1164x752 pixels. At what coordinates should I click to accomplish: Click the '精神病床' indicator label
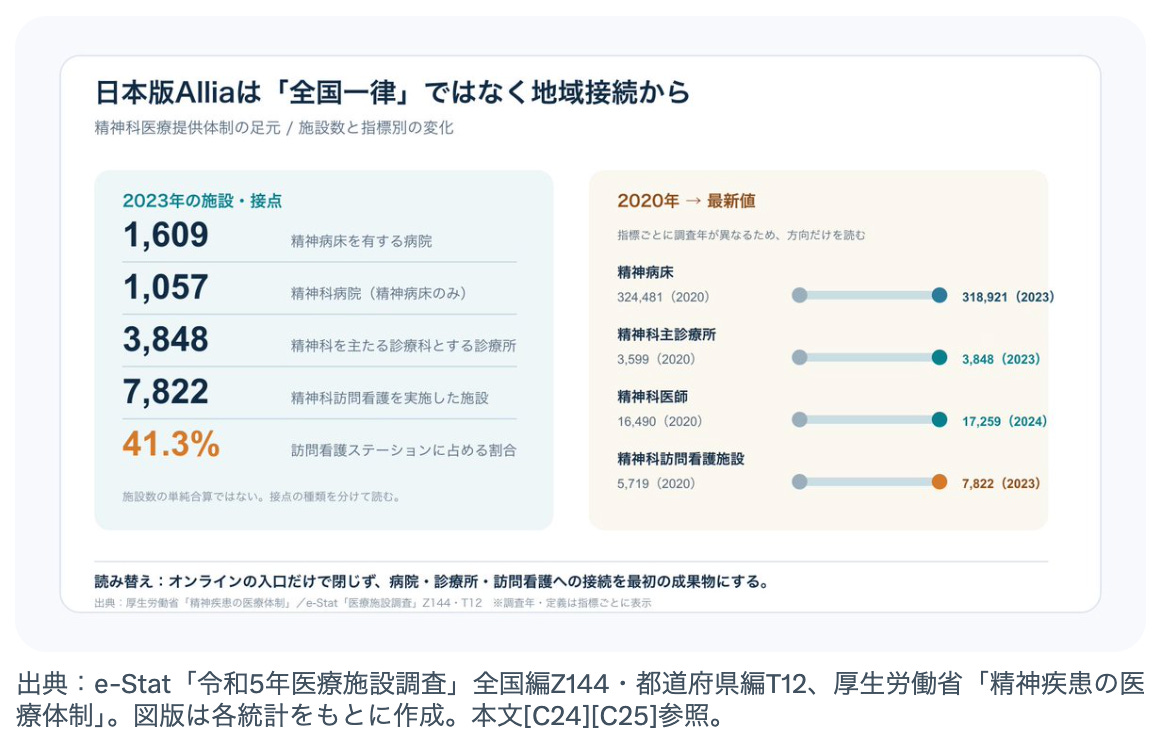[x=645, y=272]
